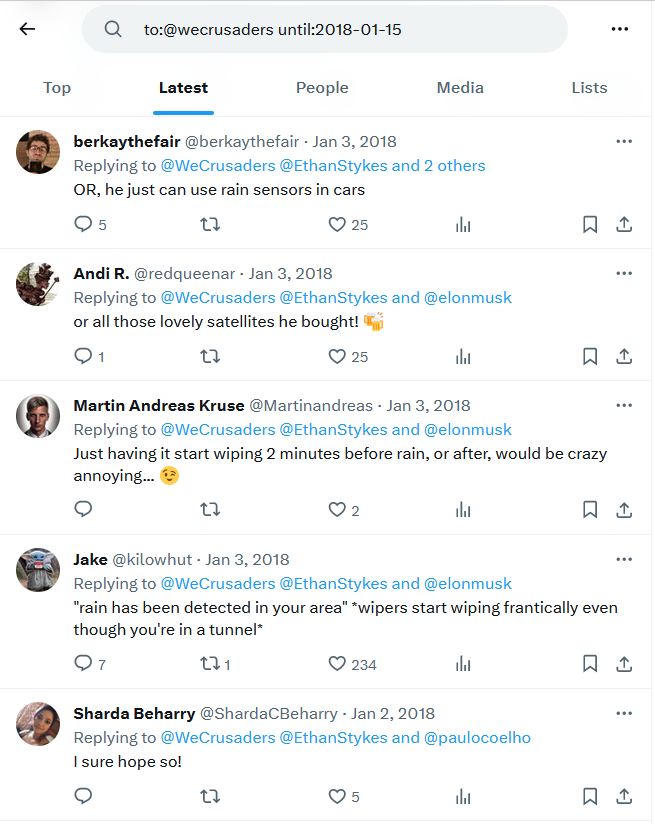Image resolution: width=655 pixels, height=824 pixels.
Task: Retweet Andi R.'s satellites tweet
Action: [x=210, y=357]
